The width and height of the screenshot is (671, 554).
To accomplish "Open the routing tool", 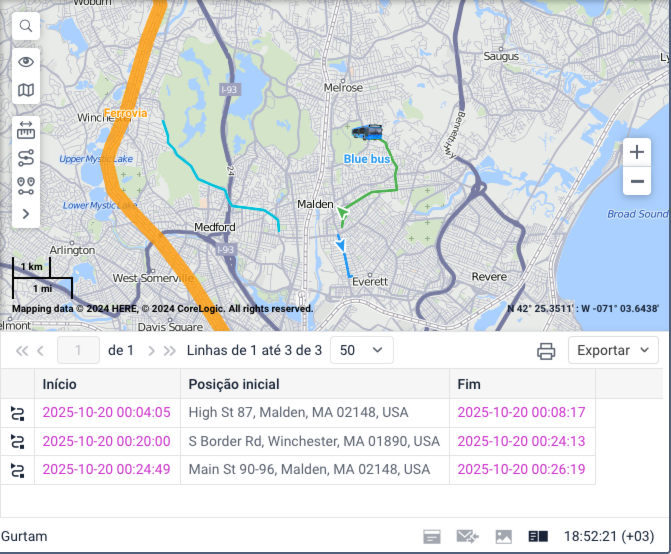I will (25, 157).
